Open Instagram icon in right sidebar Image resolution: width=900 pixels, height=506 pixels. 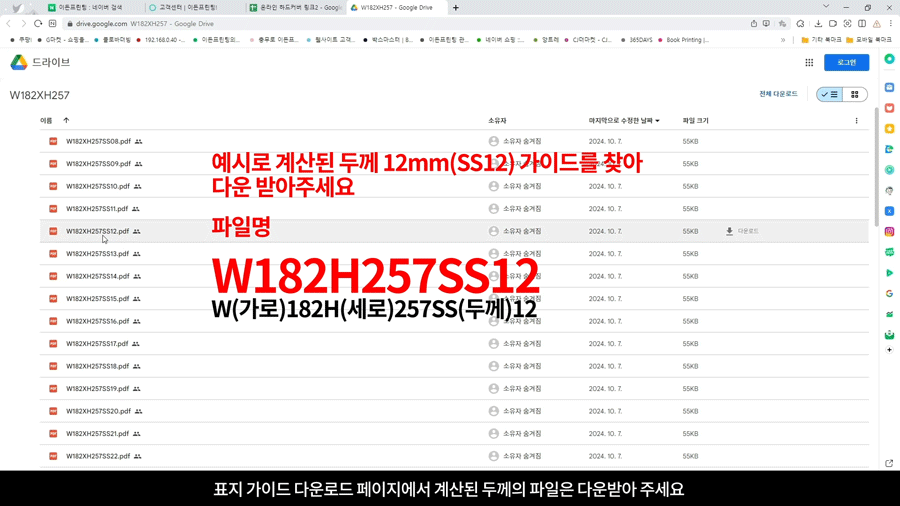coord(889,232)
